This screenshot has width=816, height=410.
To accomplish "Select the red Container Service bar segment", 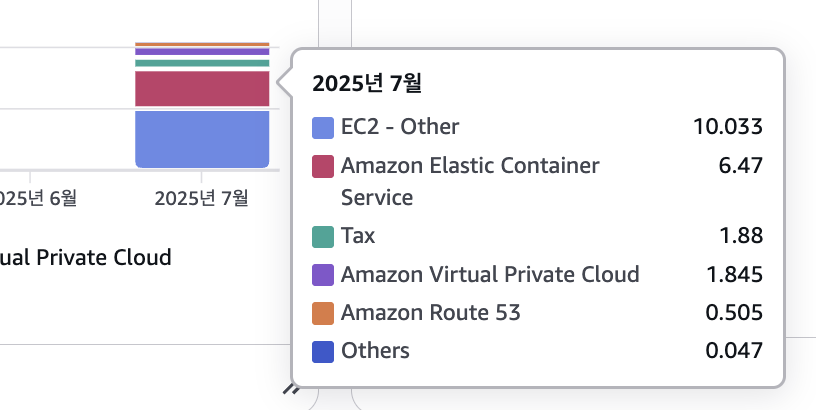I will pyautogui.click(x=202, y=89).
